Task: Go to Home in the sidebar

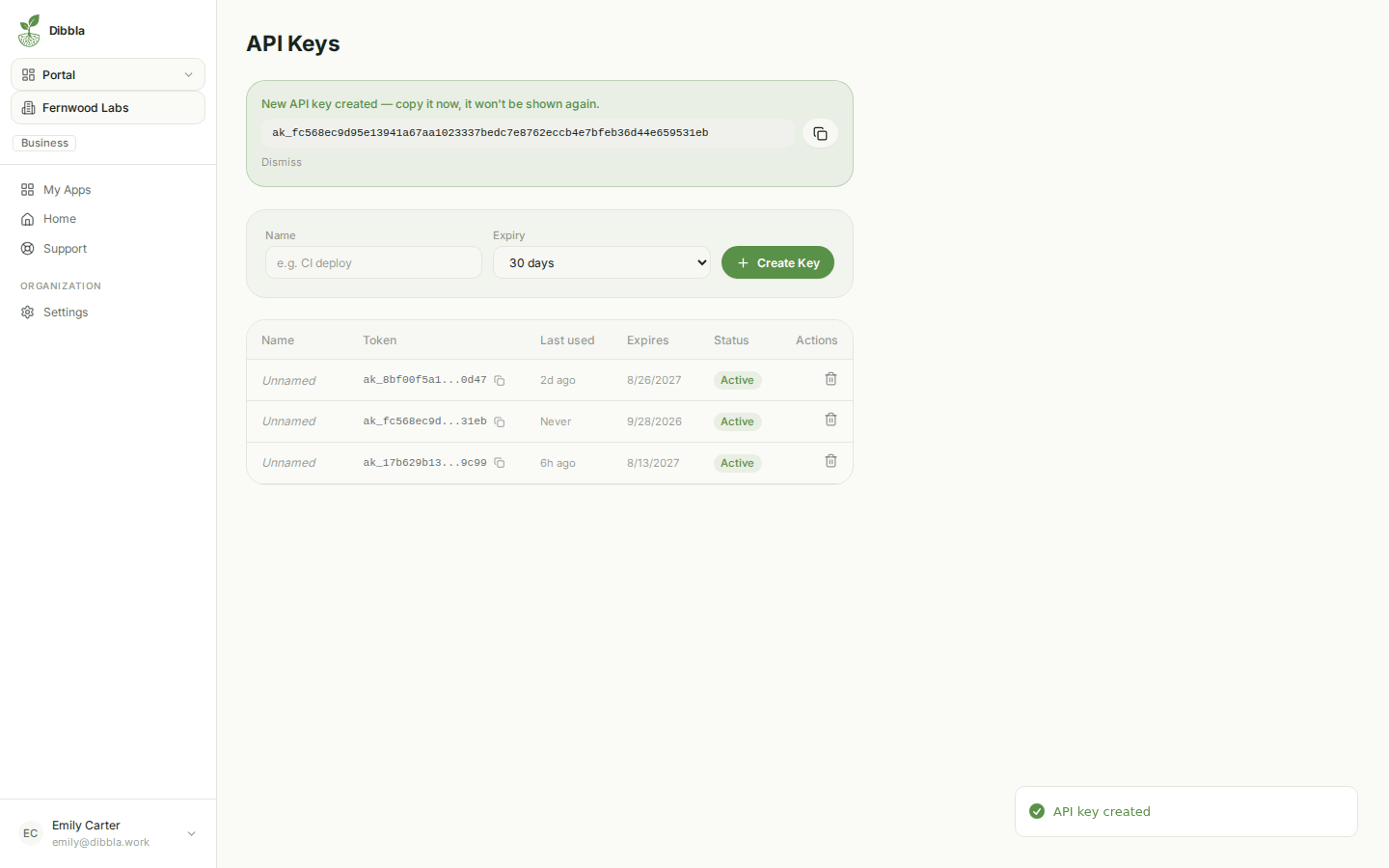Action: click(x=108, y=219)
